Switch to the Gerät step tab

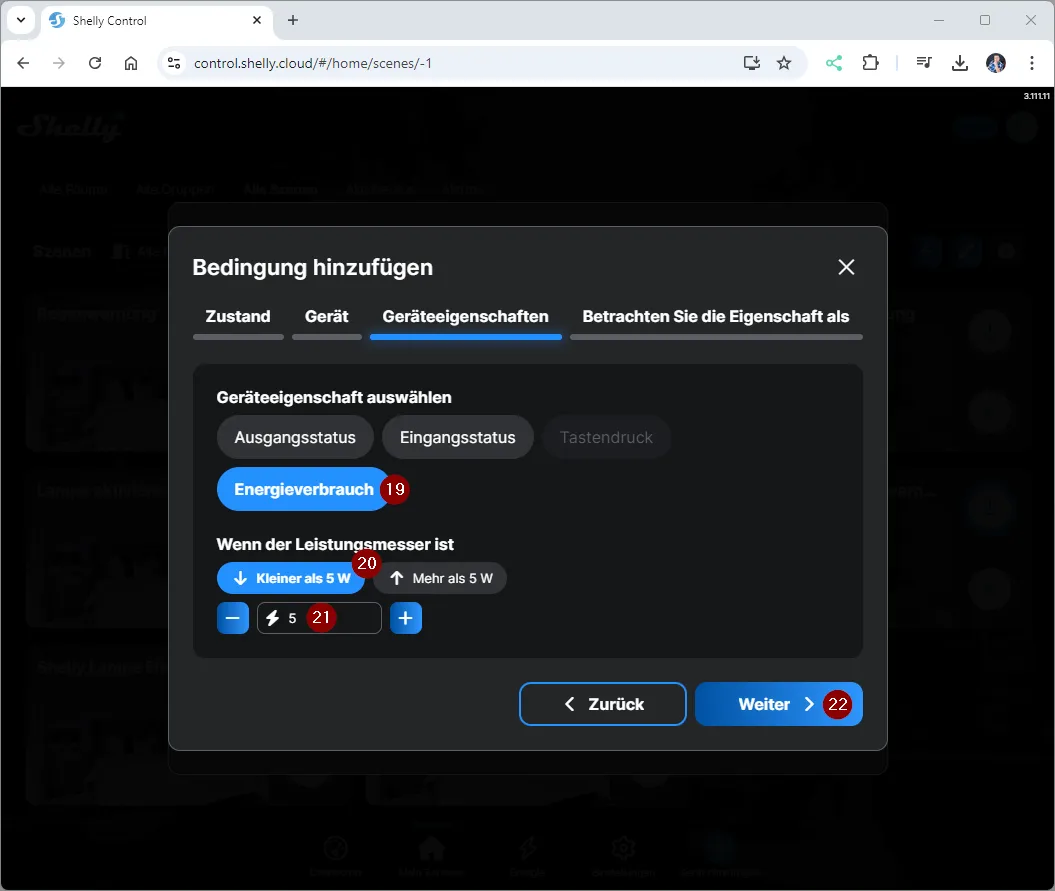(326, 317)
